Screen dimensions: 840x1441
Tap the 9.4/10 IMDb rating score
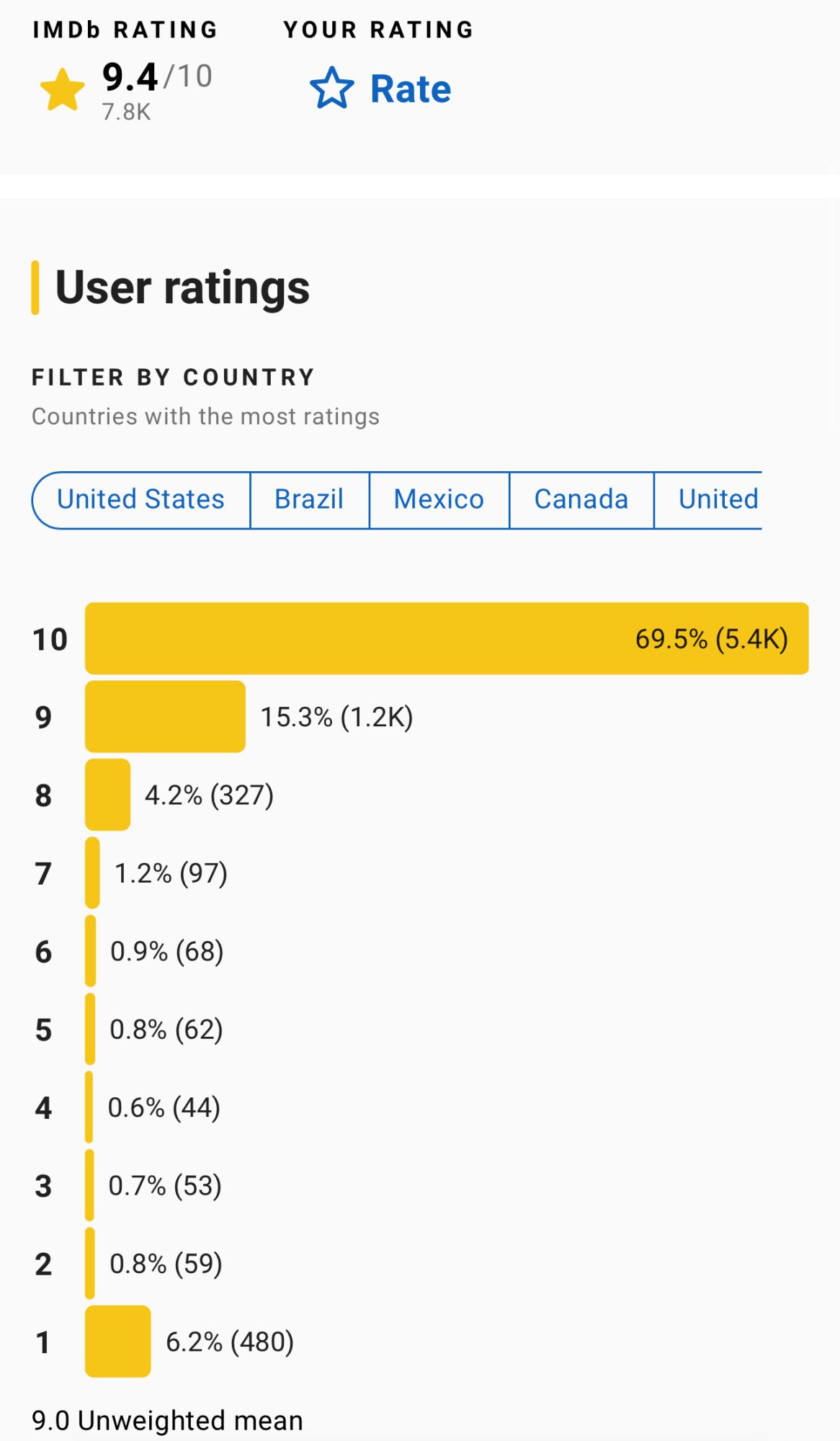[x=157, y=77]
